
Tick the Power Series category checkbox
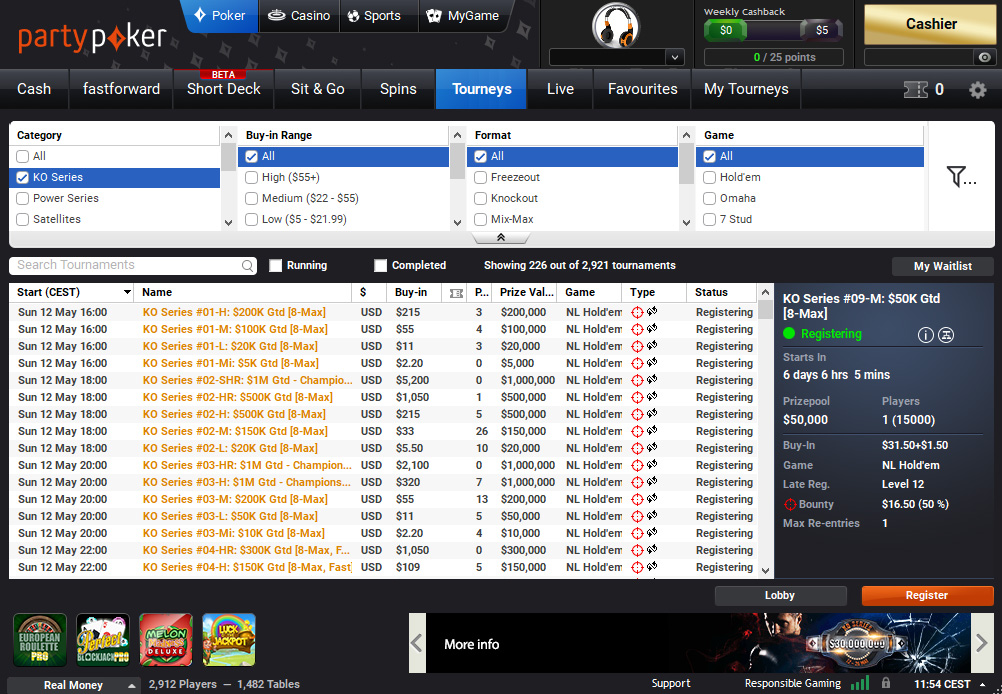pos(23,198)
